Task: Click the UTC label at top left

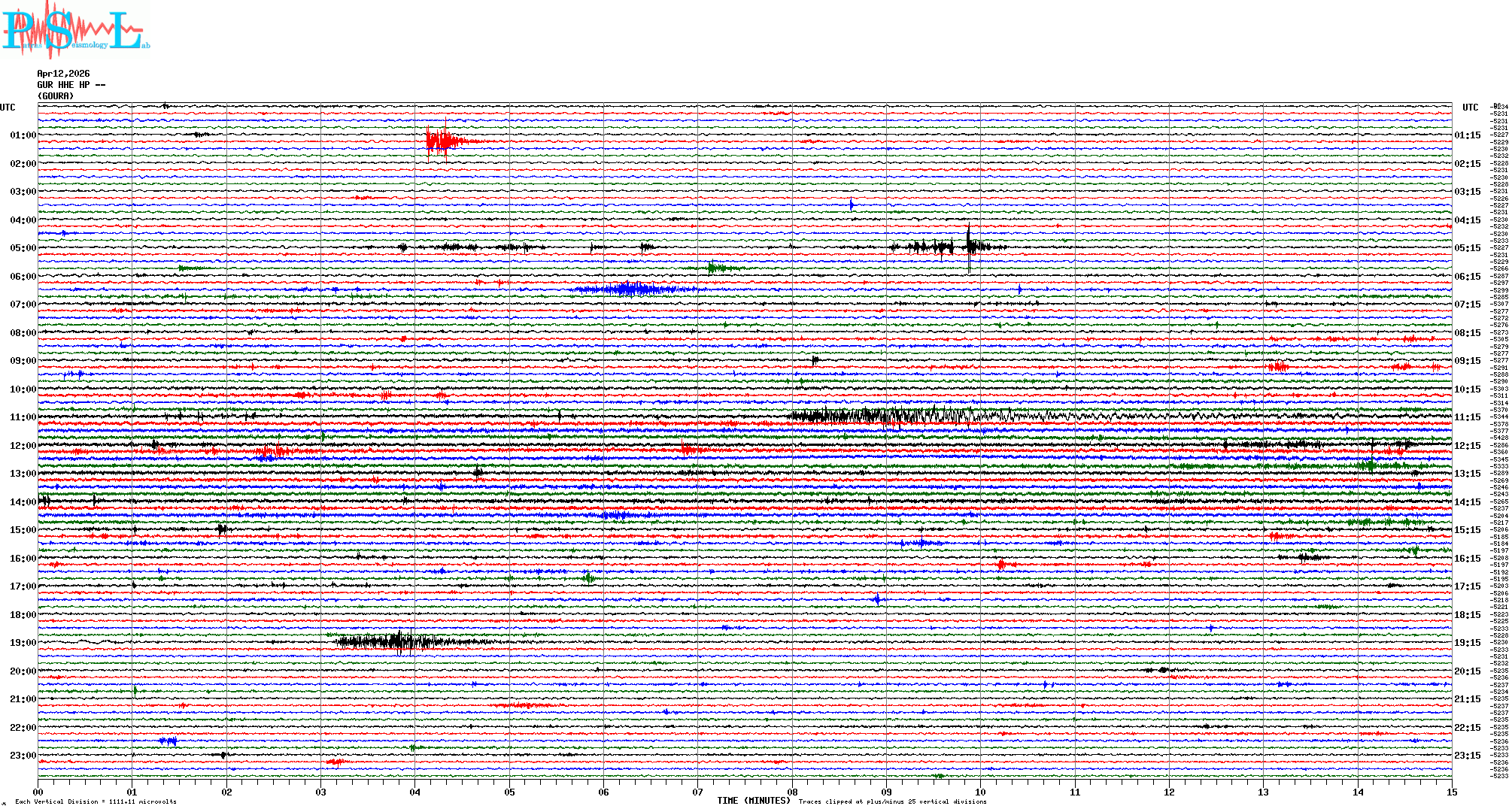Action: [x=8, y=108]
